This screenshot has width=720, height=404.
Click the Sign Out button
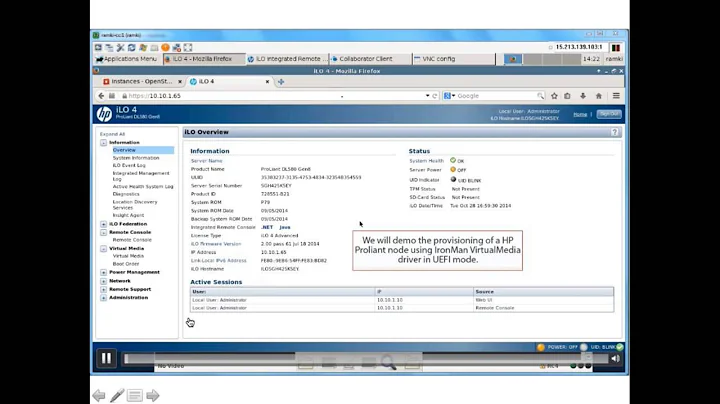[609, 114]
